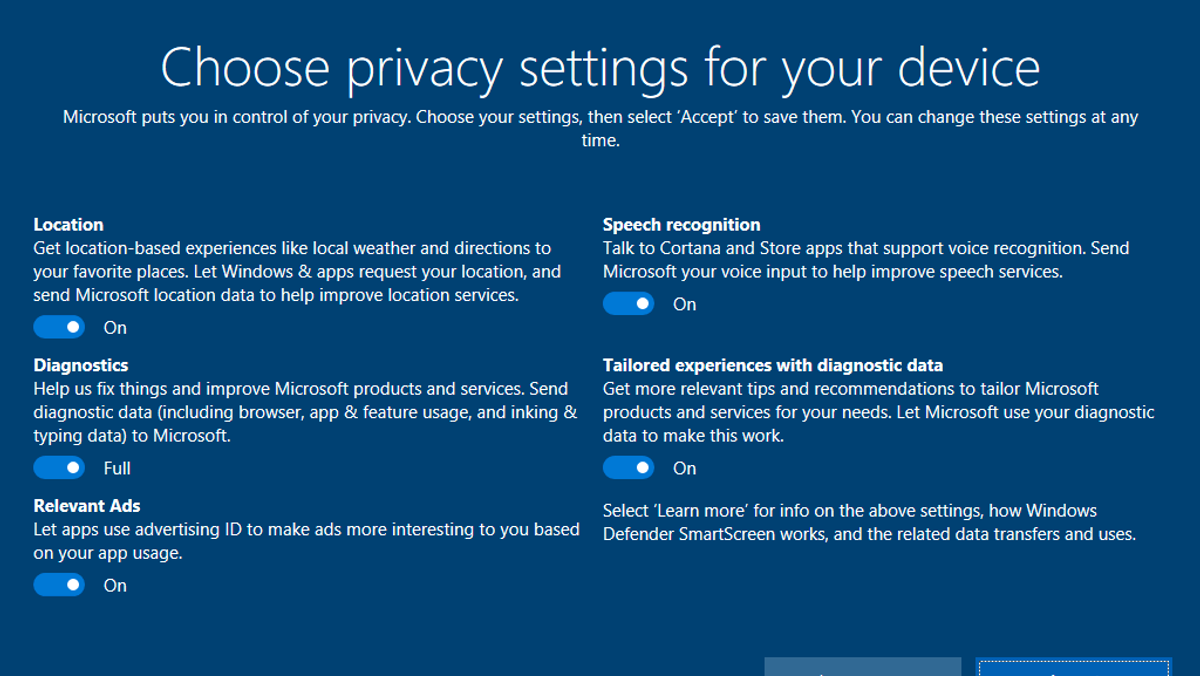
Task: Click the "On" label beside the Location switch
Action: [x=115, y=327]
